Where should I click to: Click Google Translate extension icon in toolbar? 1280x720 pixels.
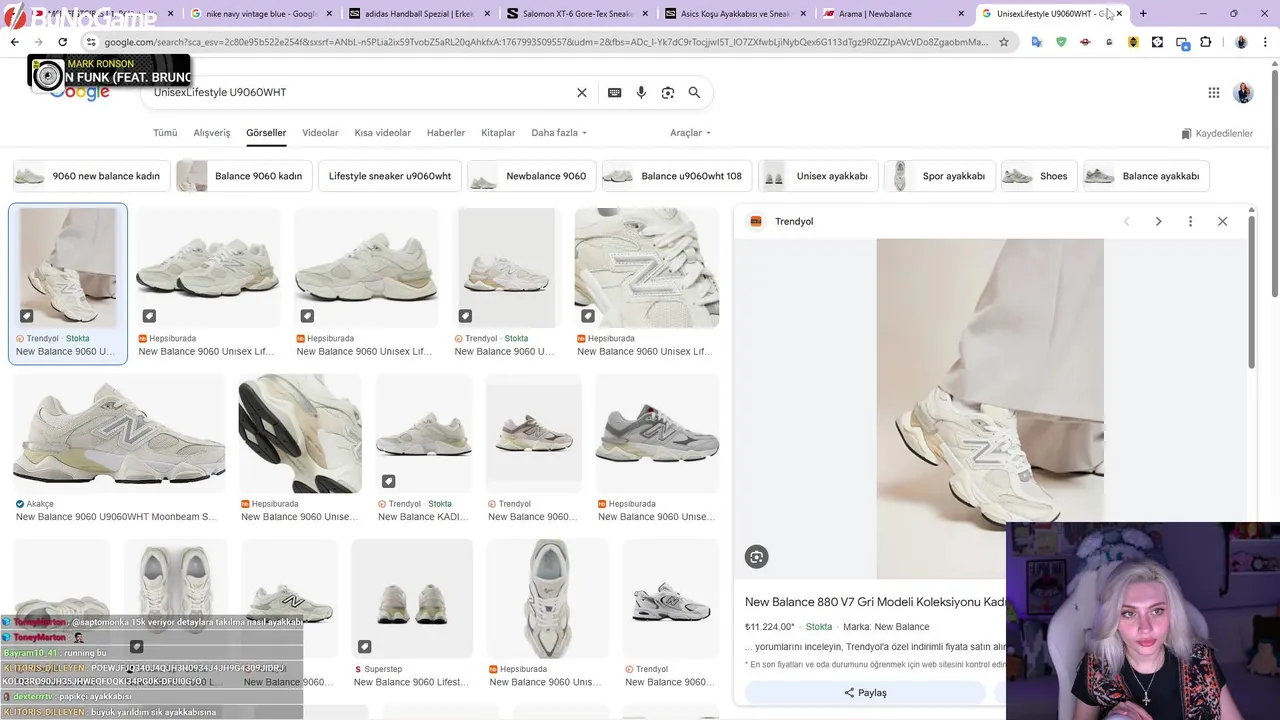pos(1037,42)
